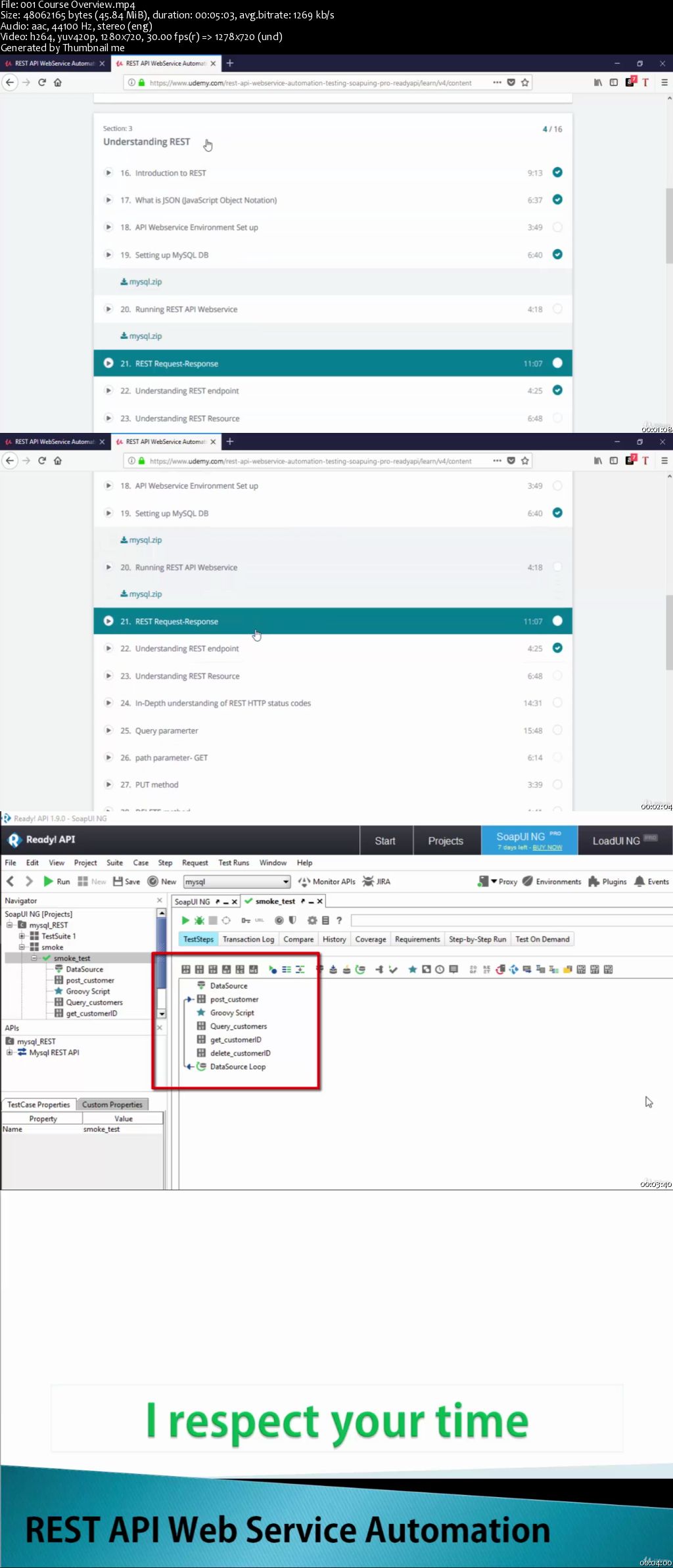
Task: Click the New test circle icon next to Save
Action: (x=153, y=881)
